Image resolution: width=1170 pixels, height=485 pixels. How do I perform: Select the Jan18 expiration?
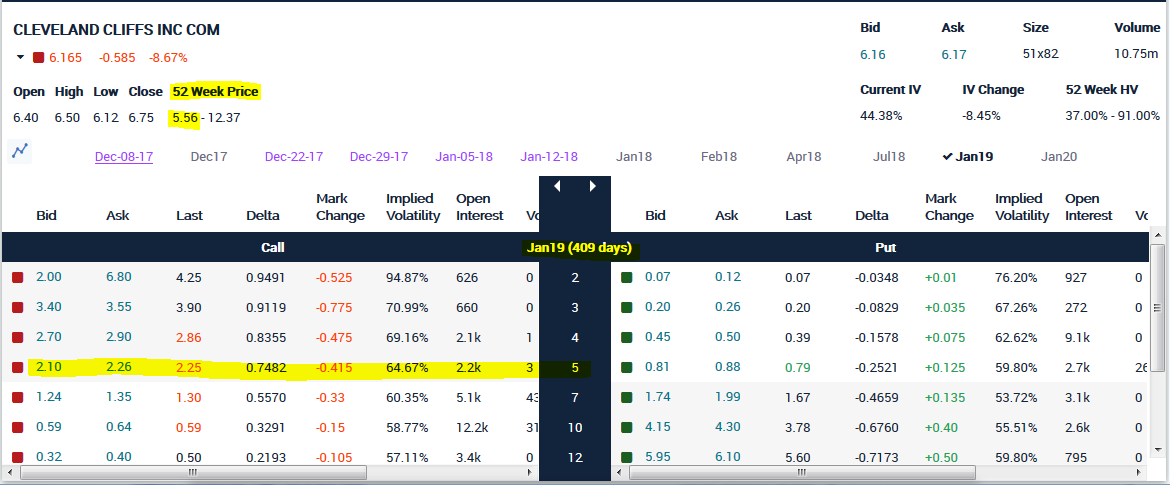(634, 157)
